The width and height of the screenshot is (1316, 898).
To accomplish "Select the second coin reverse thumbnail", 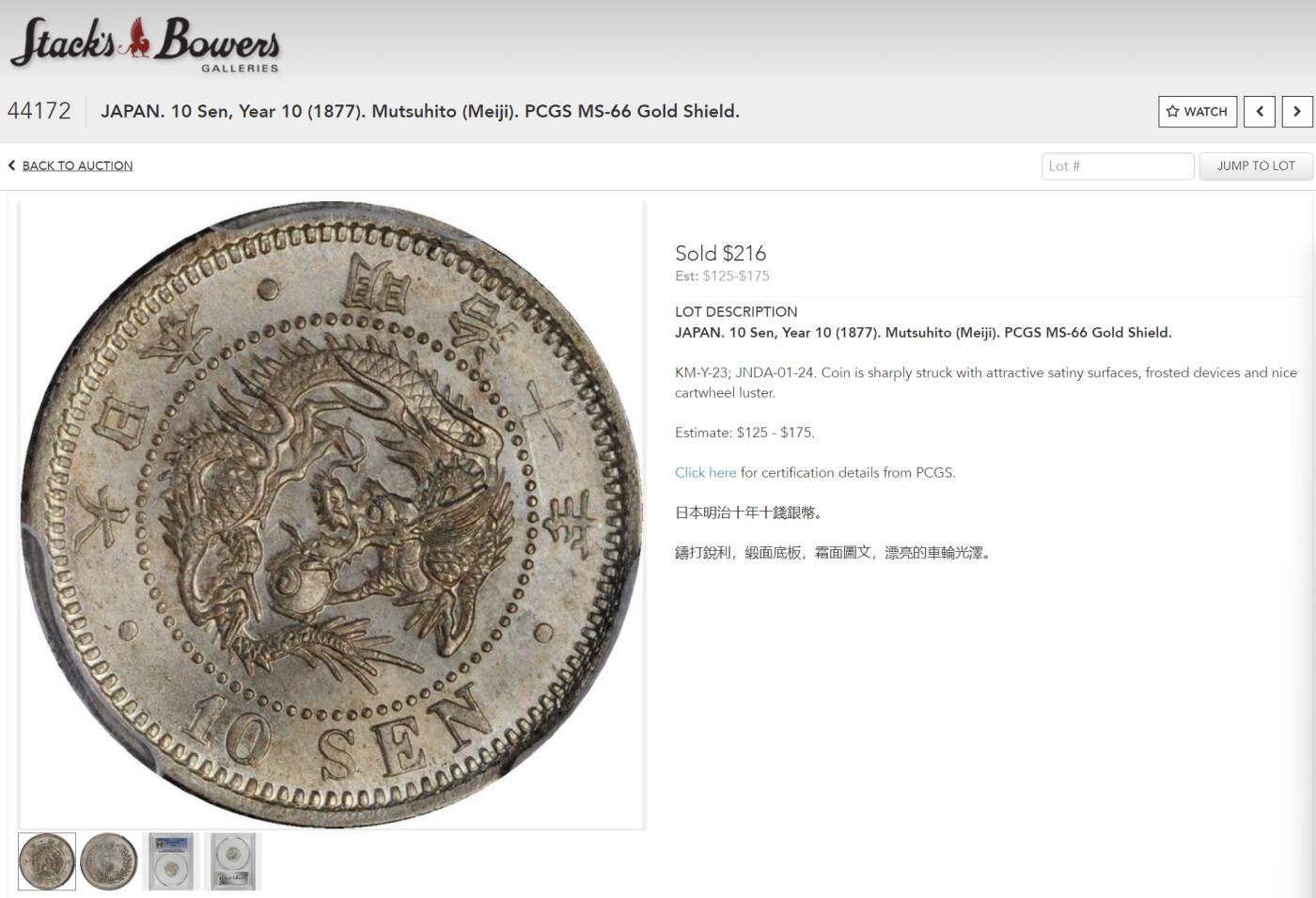I will click(x=109, y=861).
